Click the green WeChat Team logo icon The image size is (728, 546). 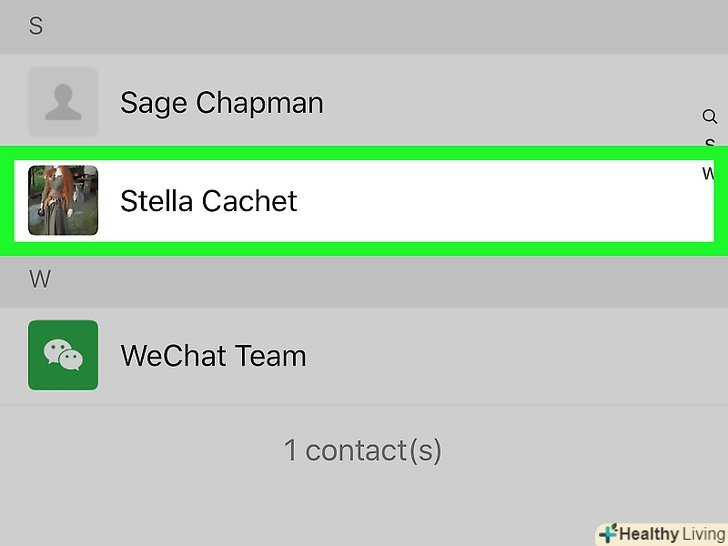pyautogui.click(x=63, y=355)
